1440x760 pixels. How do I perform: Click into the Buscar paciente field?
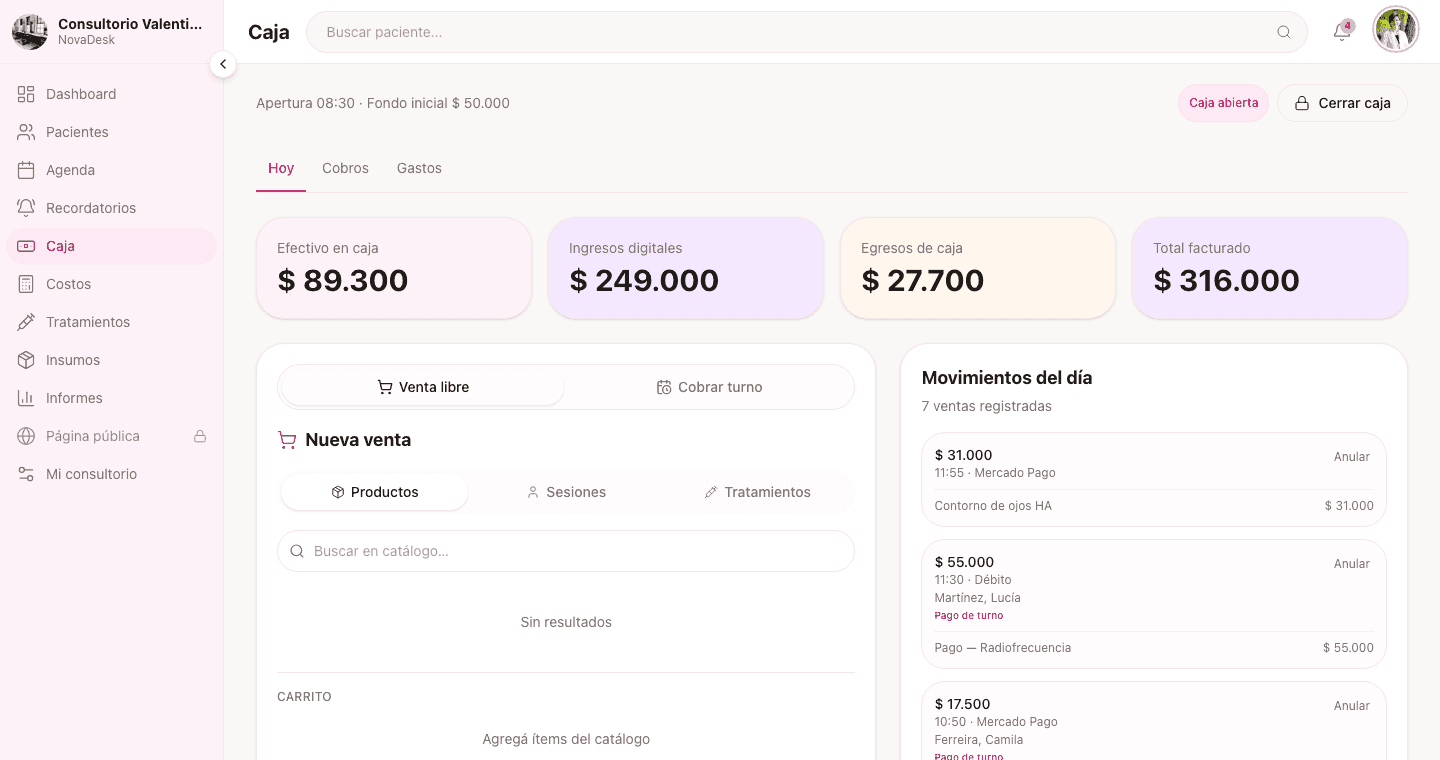(x=806, y=32)
